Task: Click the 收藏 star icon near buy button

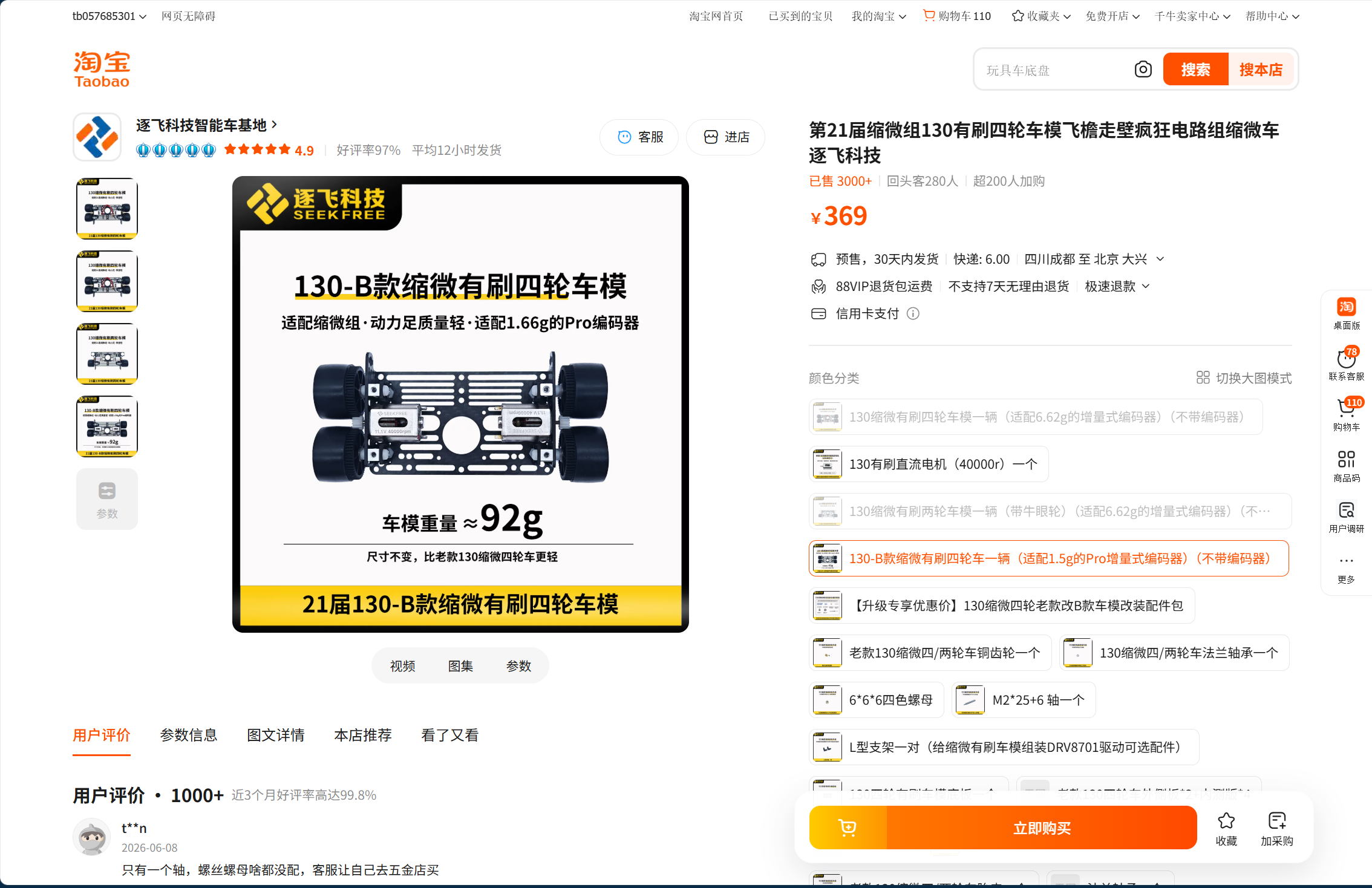Action: (1226, 828)
